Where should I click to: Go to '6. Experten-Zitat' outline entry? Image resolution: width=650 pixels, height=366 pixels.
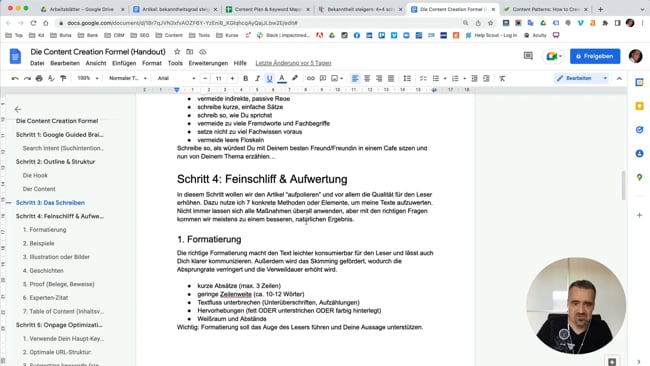[45, 298]
